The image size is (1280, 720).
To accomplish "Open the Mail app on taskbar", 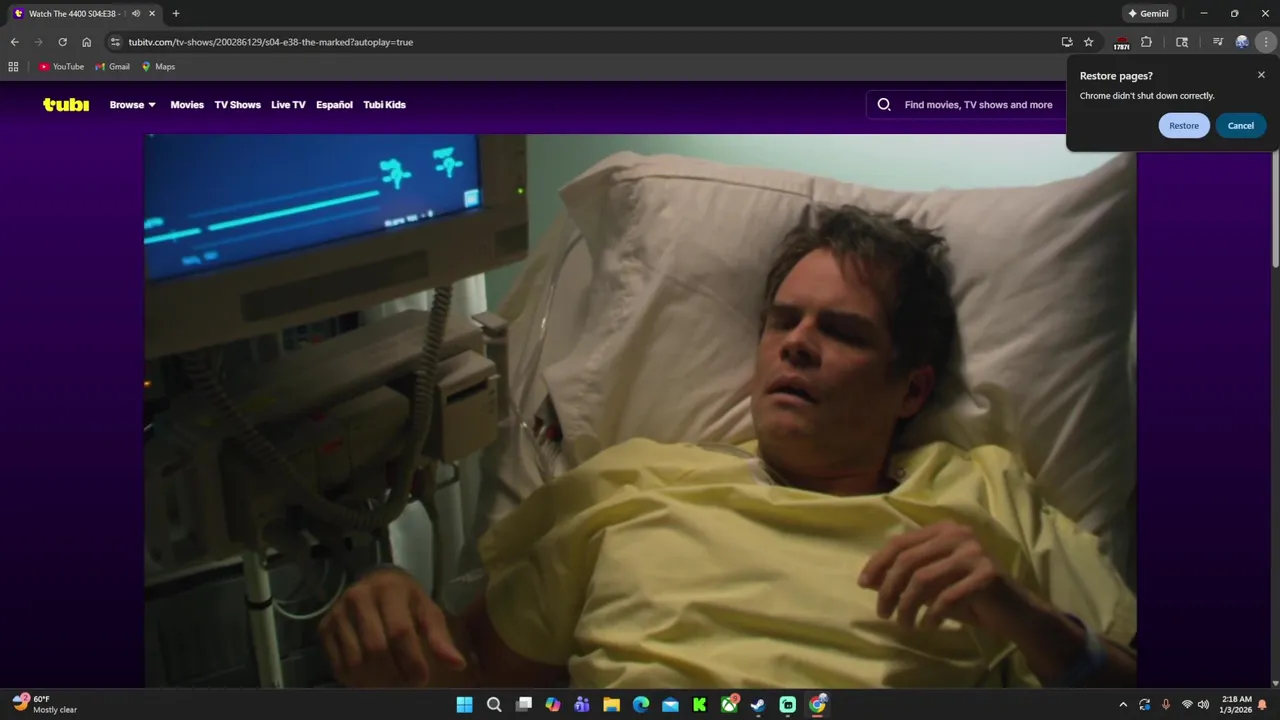I will point(670,705).
